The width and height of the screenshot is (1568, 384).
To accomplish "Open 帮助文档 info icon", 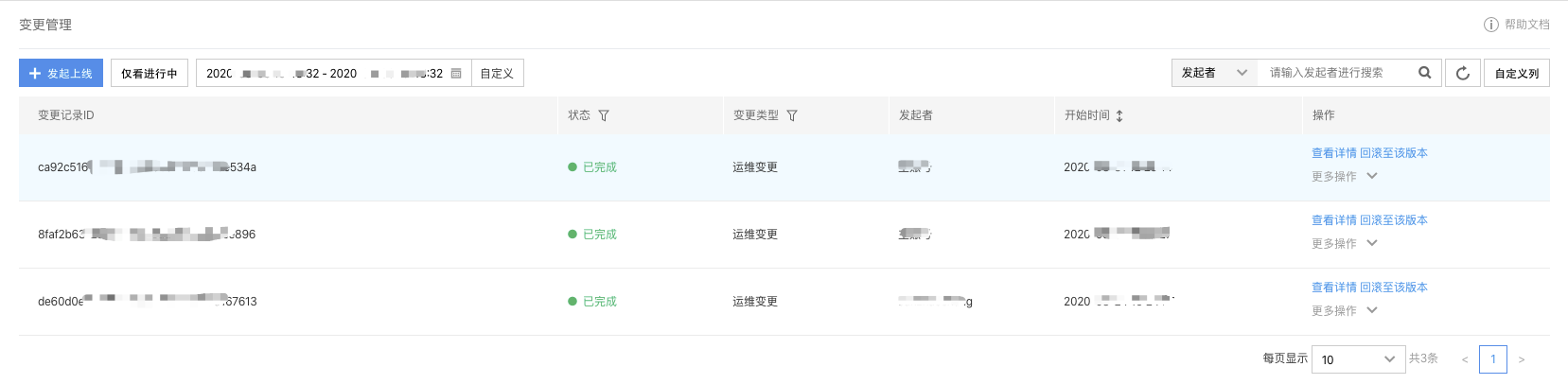I will [x=1490, y=25].
